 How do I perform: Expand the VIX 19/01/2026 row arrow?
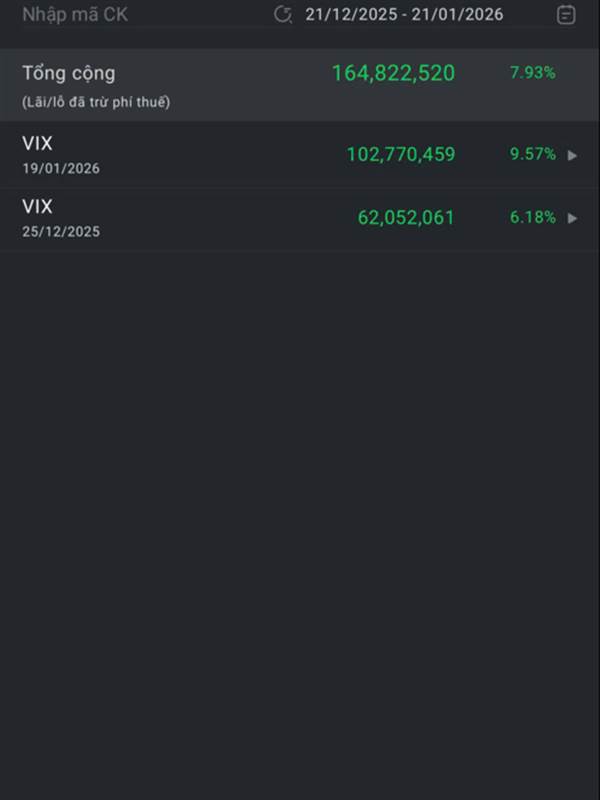[573, 155]
